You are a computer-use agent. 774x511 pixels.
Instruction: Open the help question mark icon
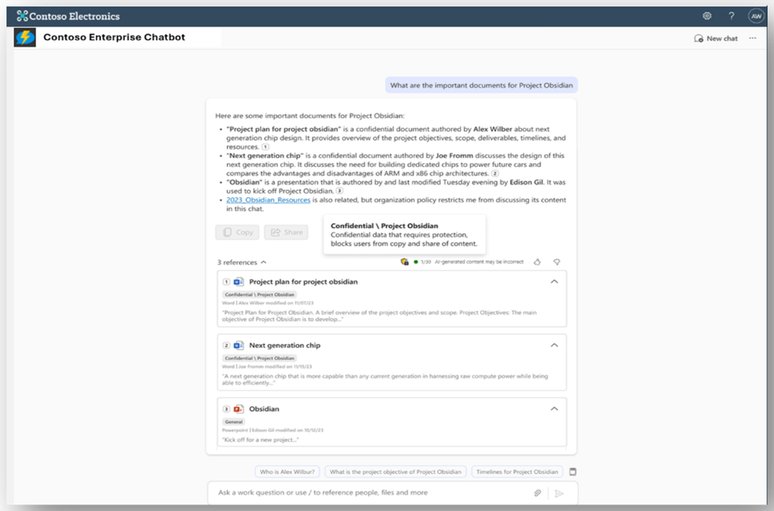731,16
